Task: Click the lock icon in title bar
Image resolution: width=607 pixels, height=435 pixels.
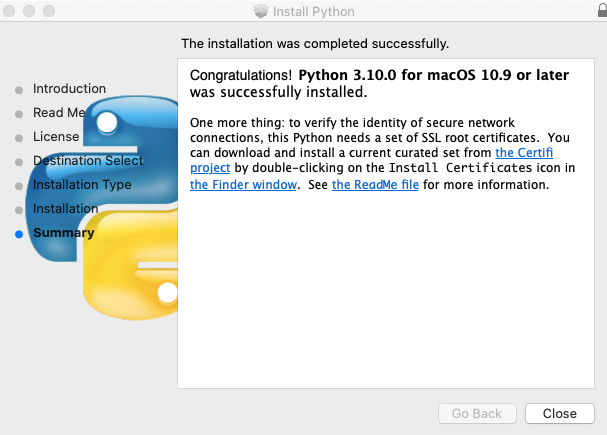Action: coord(602,10)
